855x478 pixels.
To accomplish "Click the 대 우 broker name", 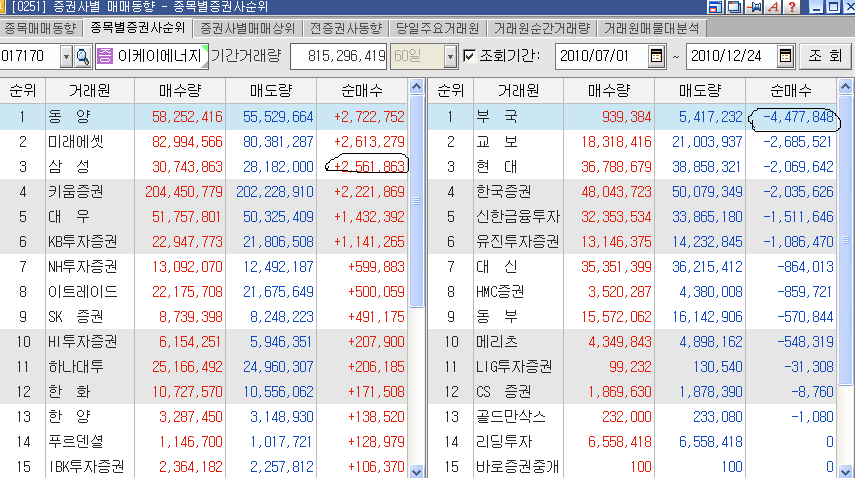I will coord(69,217).
